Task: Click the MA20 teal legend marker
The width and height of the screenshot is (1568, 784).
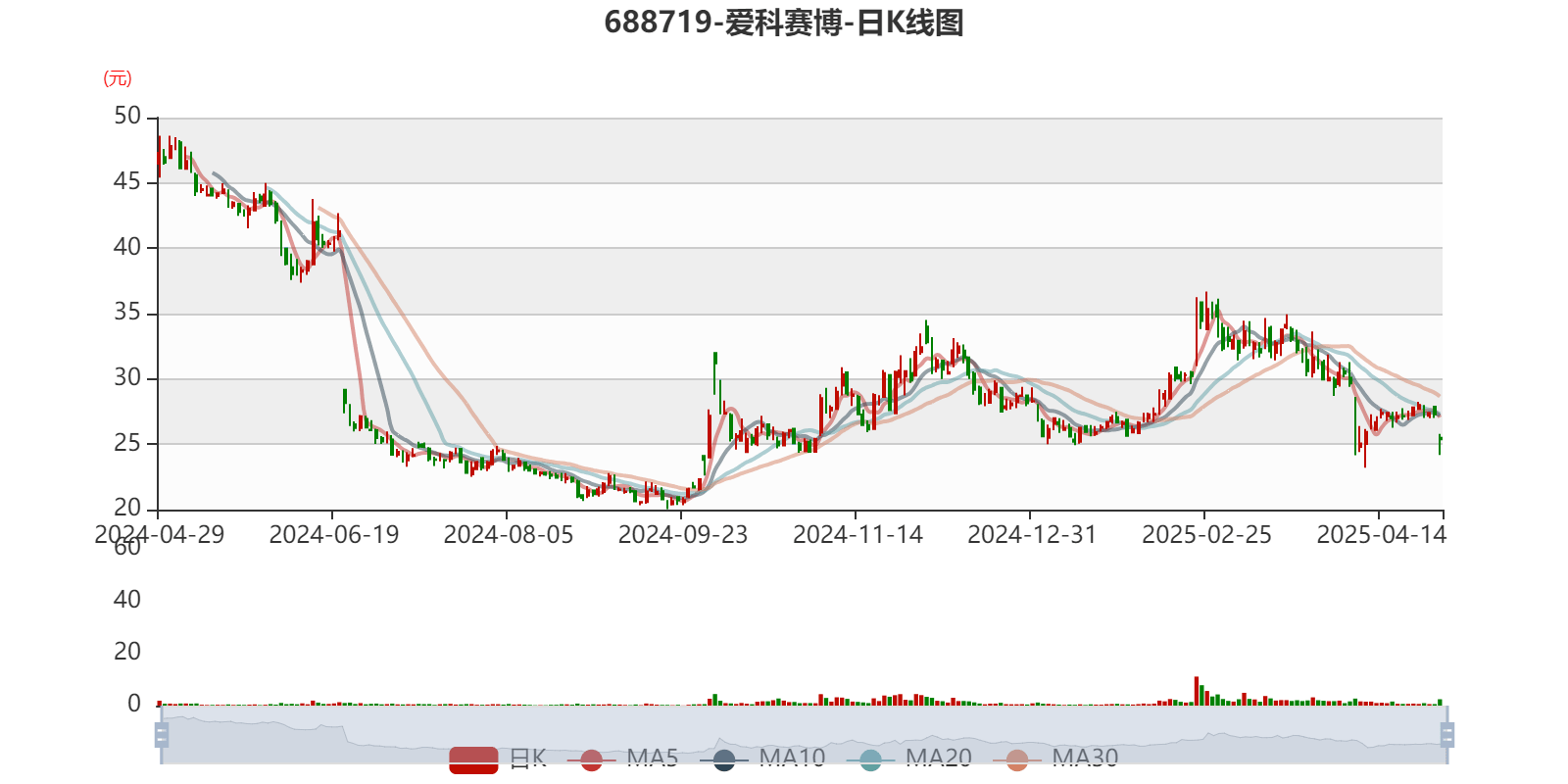Action: coord(870,759)
